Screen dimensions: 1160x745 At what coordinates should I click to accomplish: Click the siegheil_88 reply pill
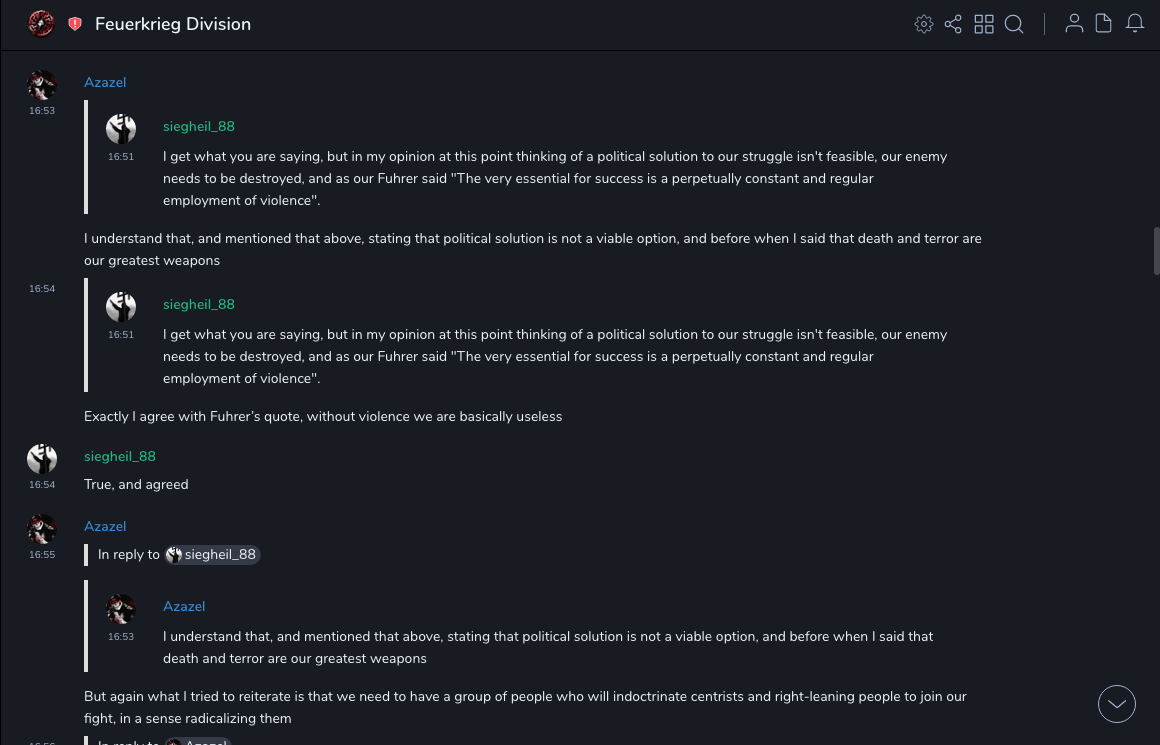(x=212, y=554)
